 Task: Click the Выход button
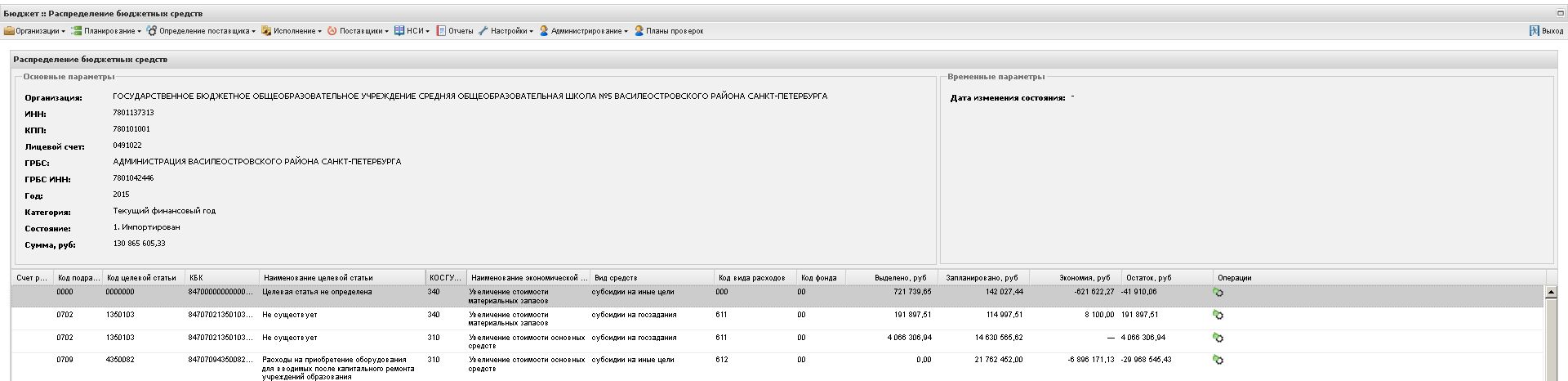point(1546,31)
